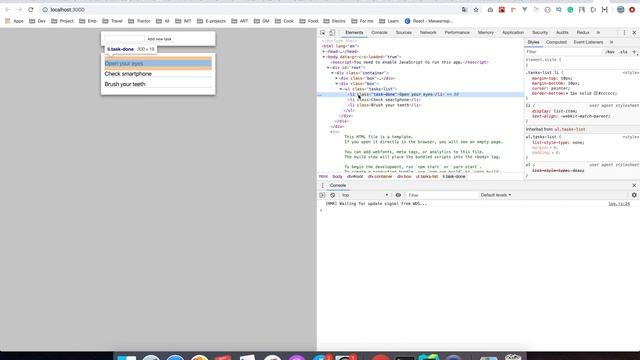
Task: Switch to the Sources tab
Action: pyautogui.click(x=403, y=33)
